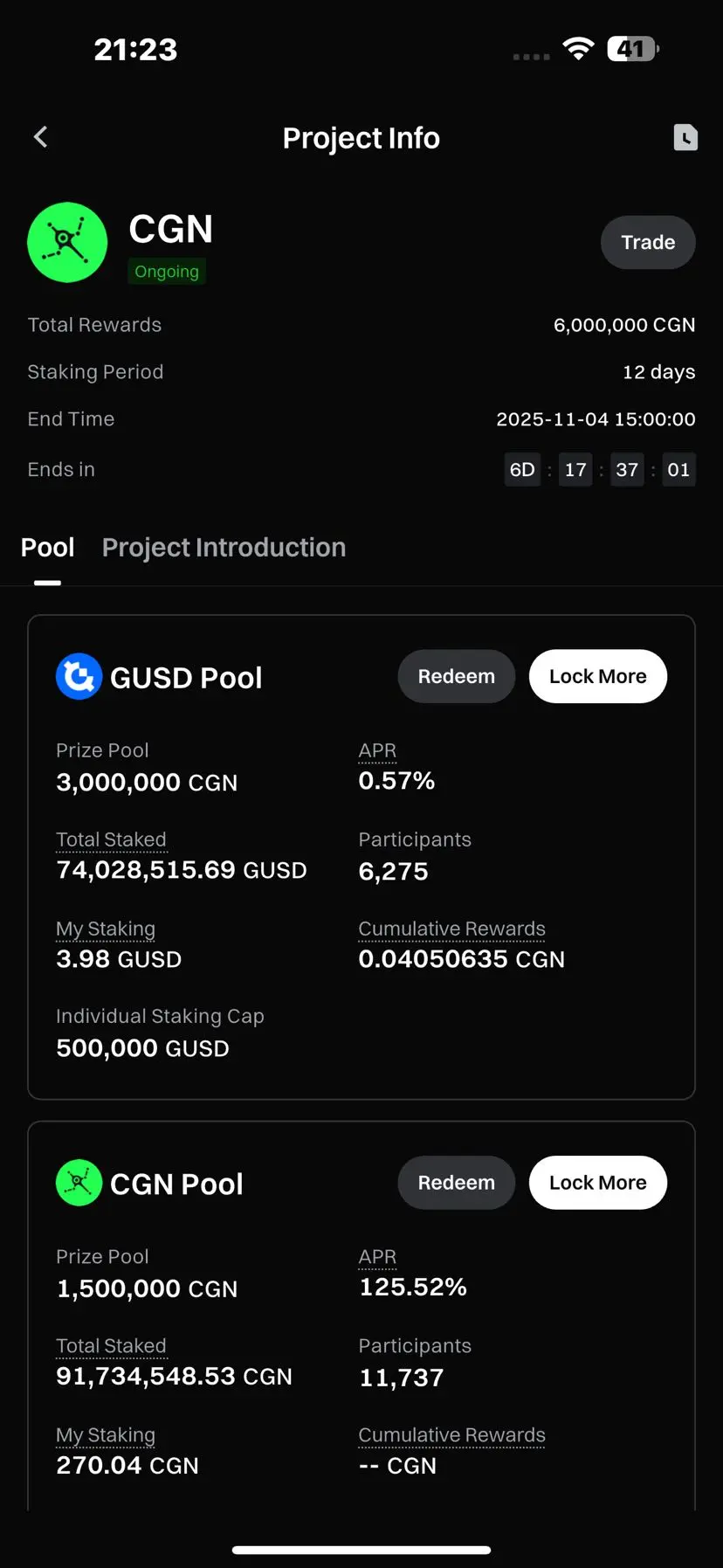Tap the back arrow icon
Image resolution: width=723 pixels, height=1568 pixels.
40,137
